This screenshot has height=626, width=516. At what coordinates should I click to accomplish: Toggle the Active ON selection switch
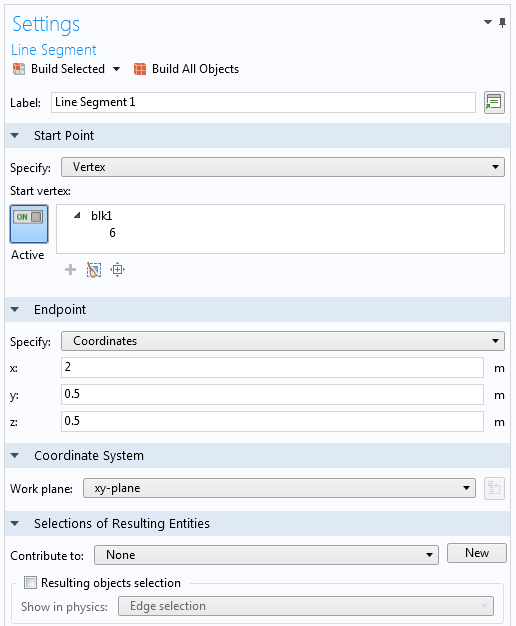(x=29, y=224)
